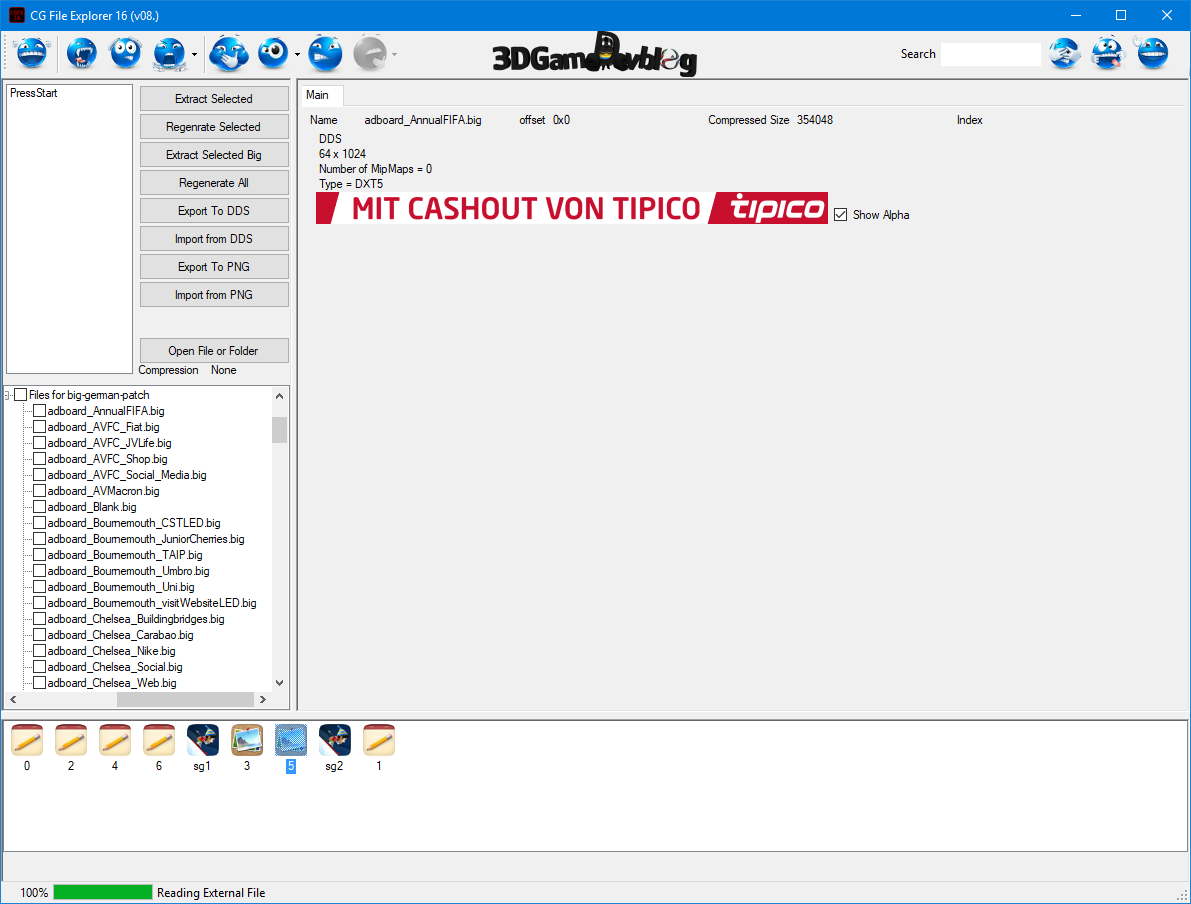This screenshot has width=1191, height=904.
Task: Click Regenrate Selected button
Action: (214, 127)
